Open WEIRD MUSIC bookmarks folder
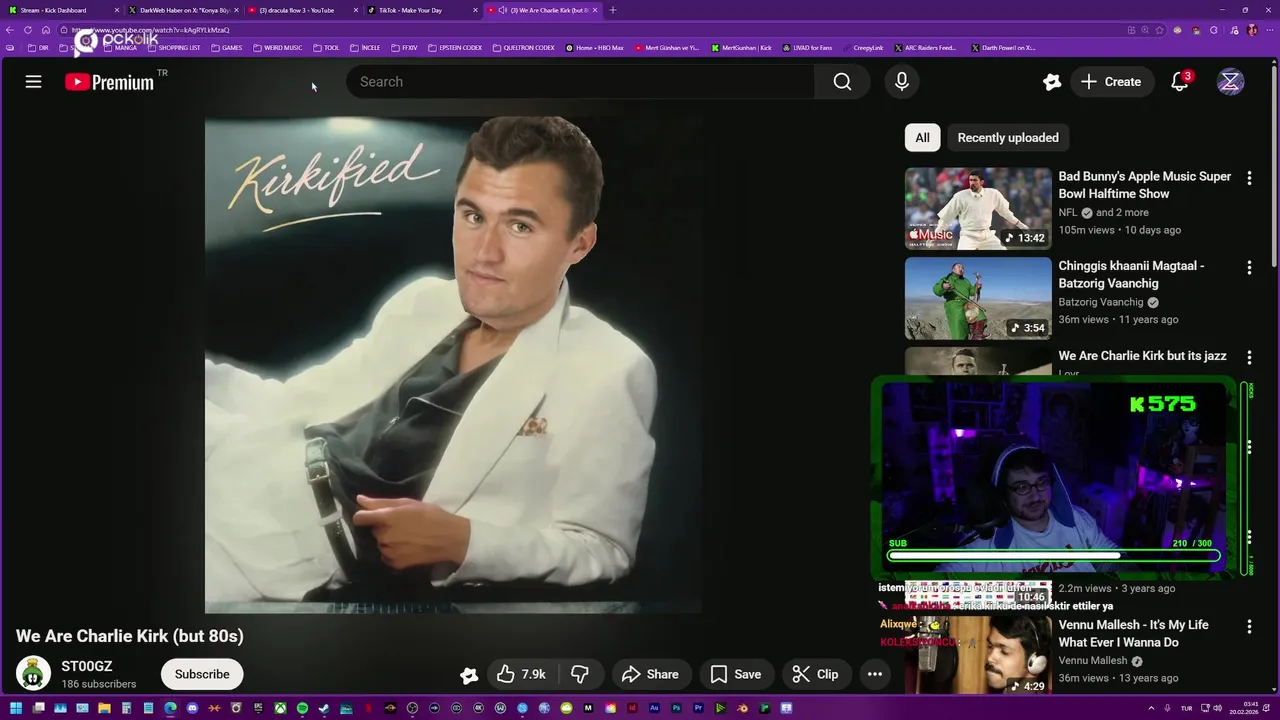 pyautogui.click(x=278, y=48)
